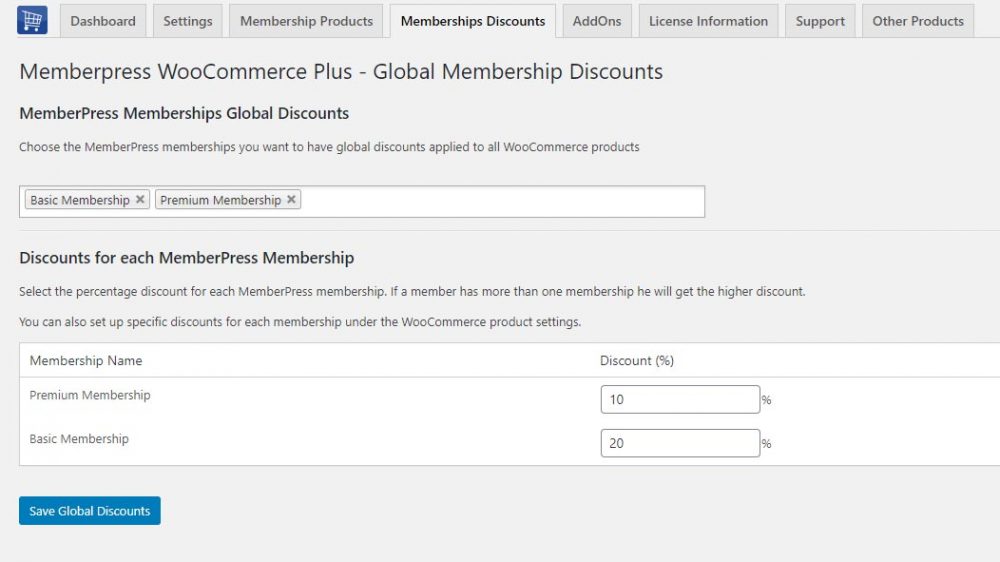The image size is (1000, 562).
Task: Click the shopping cart plugin logo icon
Action: pos(32,21)
